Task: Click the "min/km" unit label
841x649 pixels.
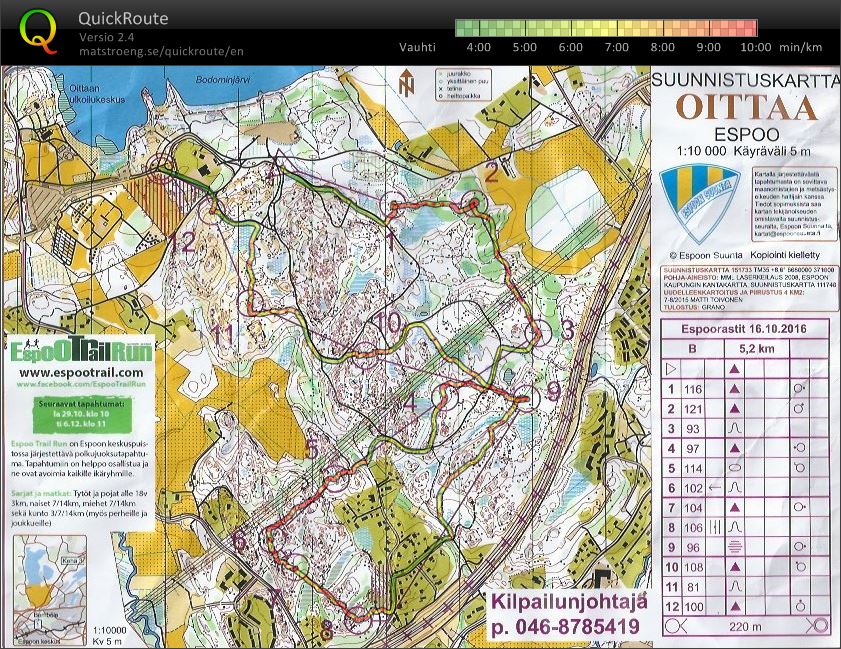Action: click(800, 47)
